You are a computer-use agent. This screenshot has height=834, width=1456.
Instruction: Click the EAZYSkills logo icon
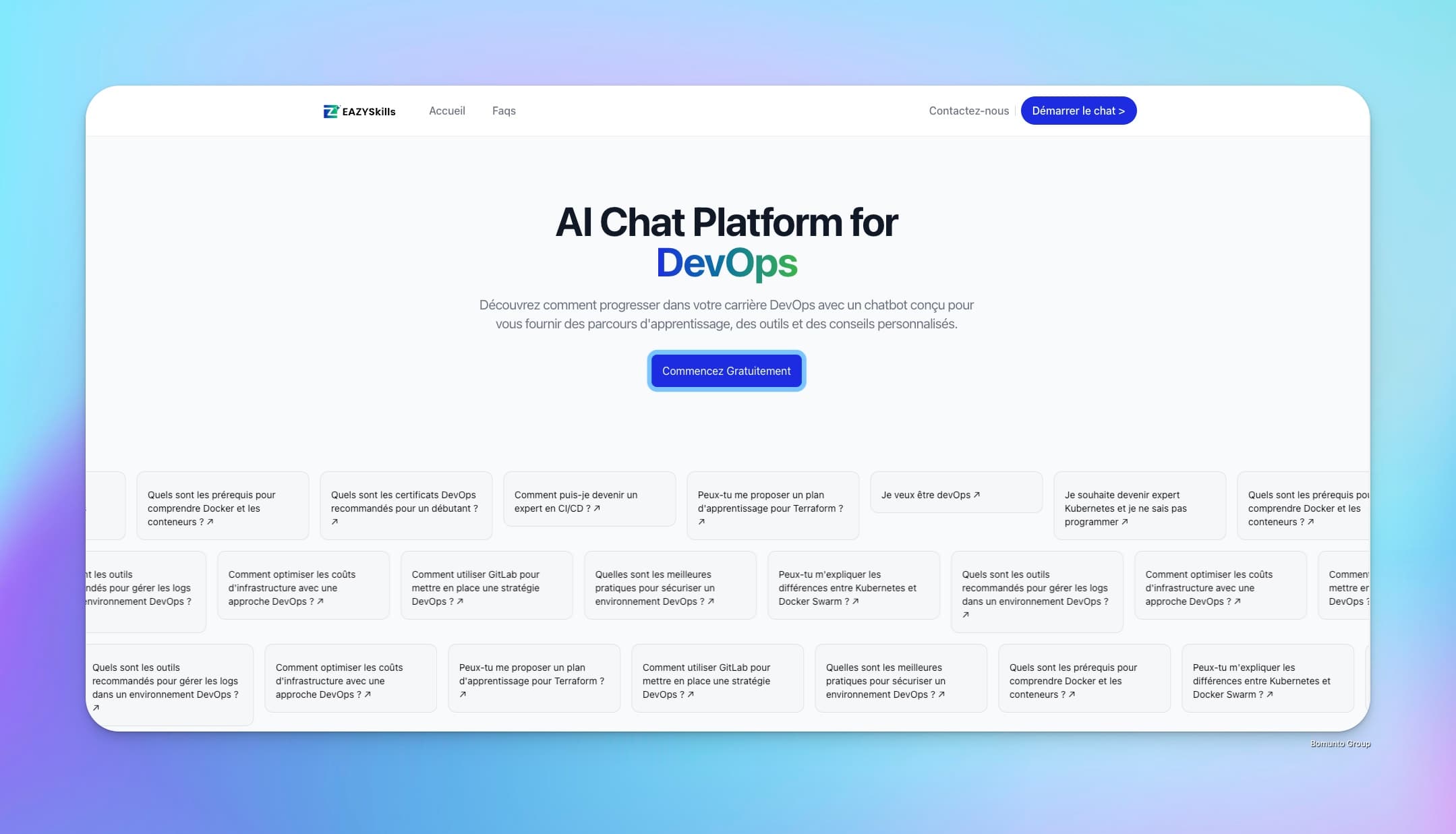click(331, 111)
